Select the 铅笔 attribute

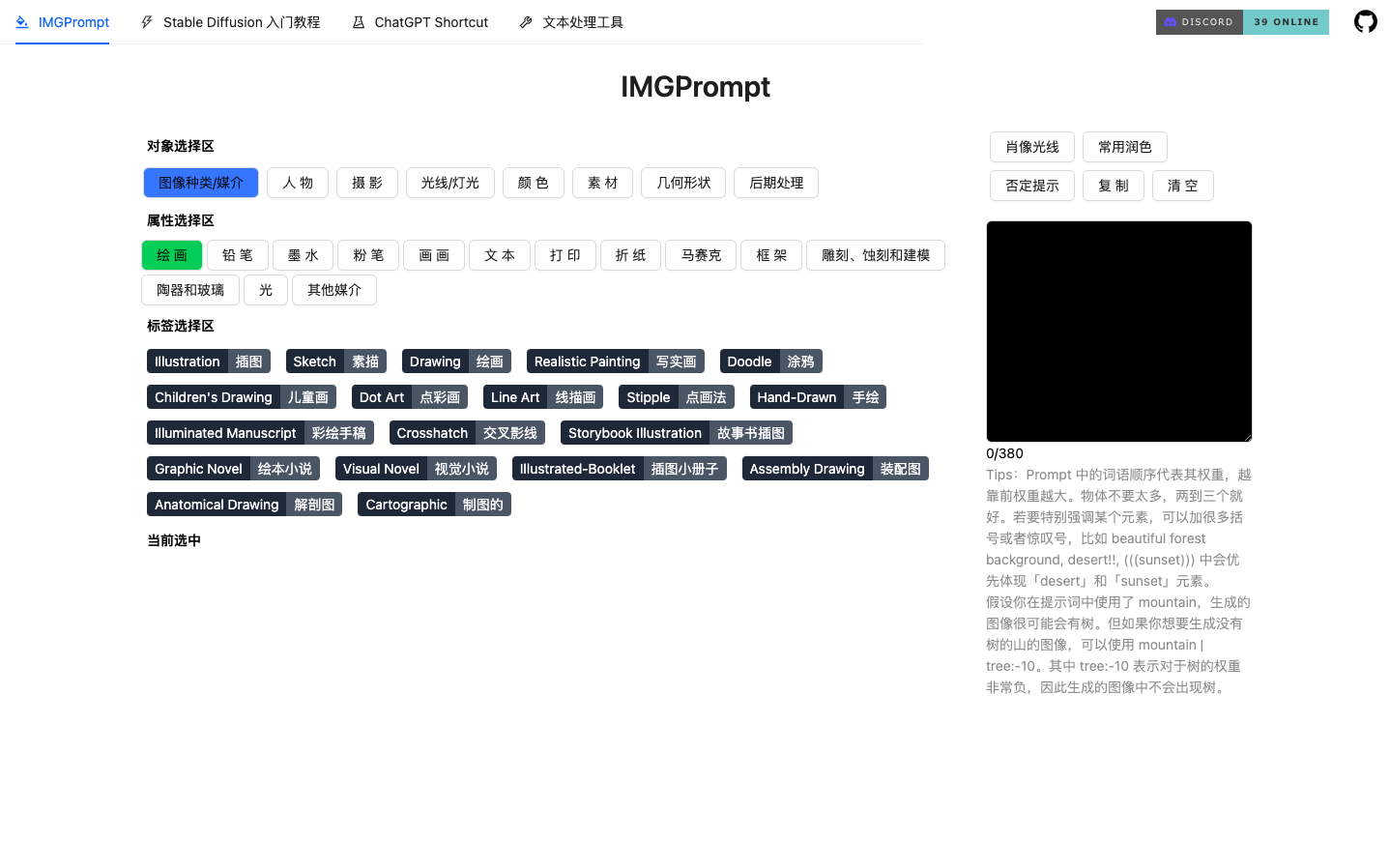pos(237,254)
